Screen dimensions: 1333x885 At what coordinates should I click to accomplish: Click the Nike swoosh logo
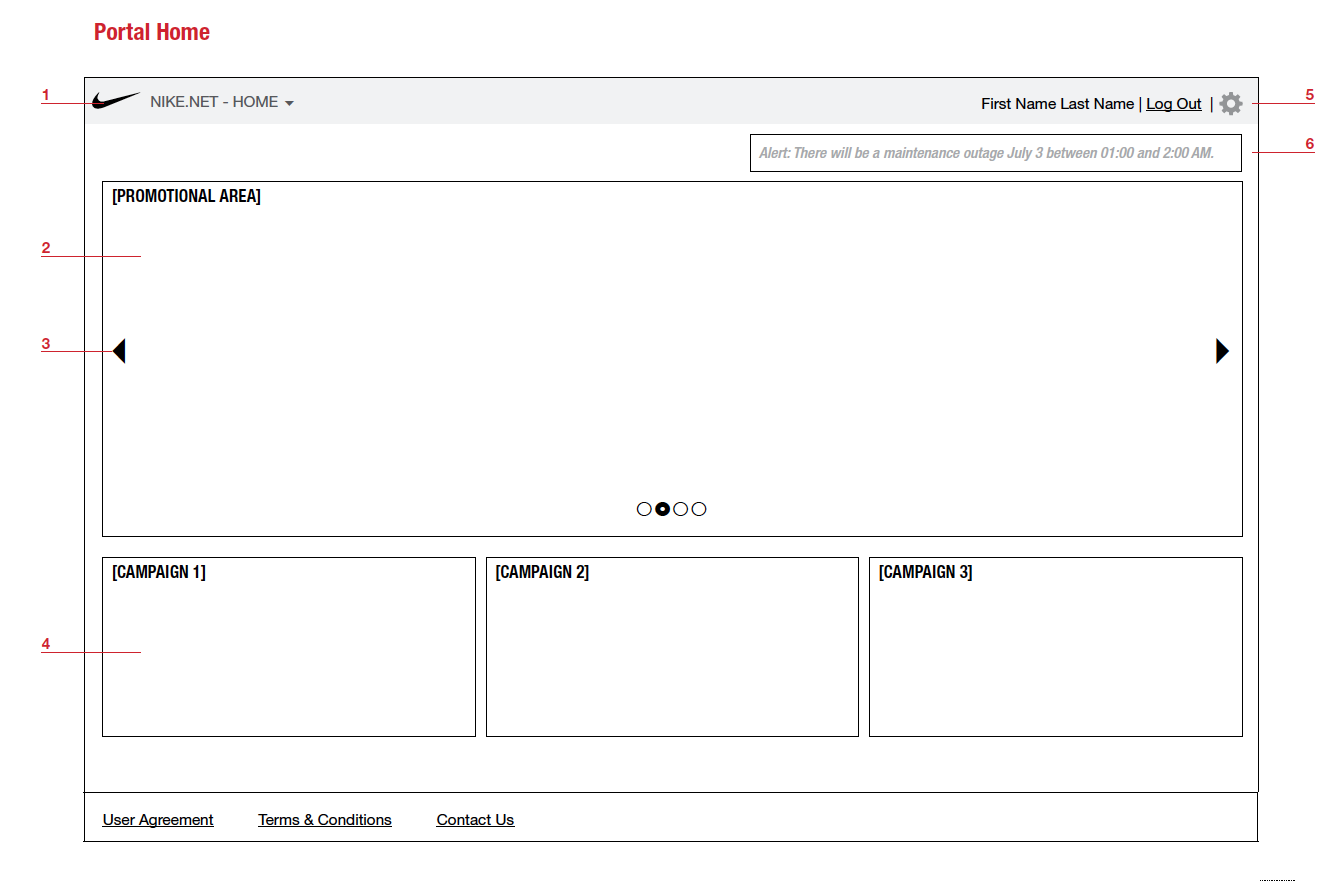(x=115, y=101)
